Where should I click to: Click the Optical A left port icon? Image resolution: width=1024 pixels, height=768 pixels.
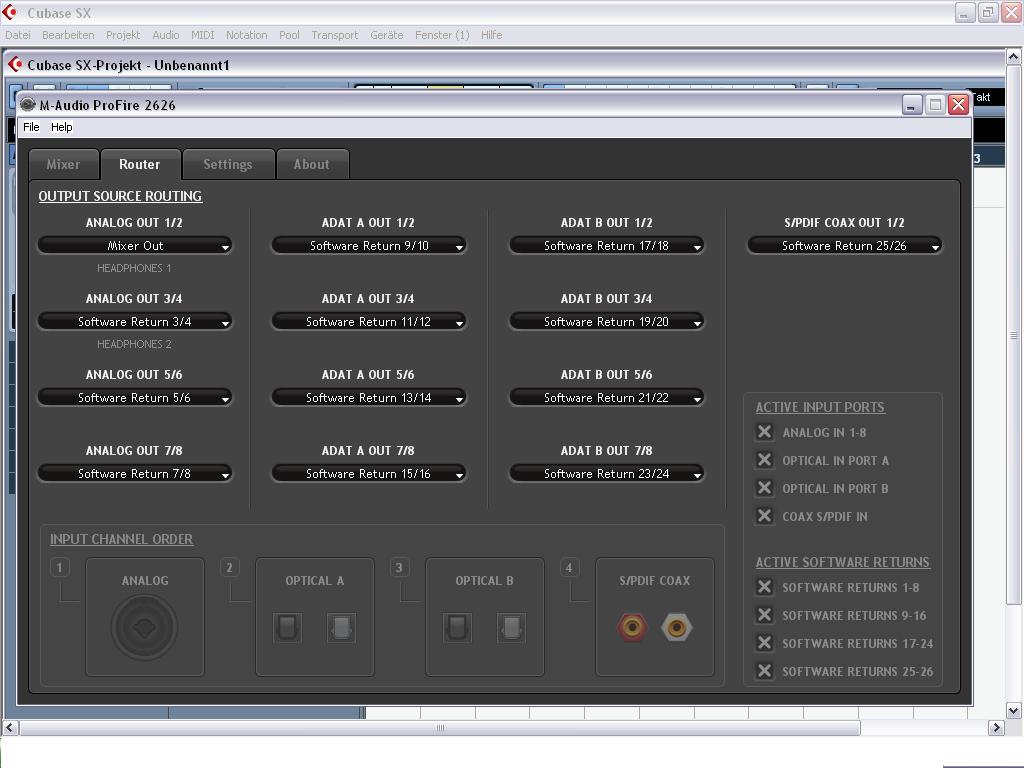click(x=287, y=628)
